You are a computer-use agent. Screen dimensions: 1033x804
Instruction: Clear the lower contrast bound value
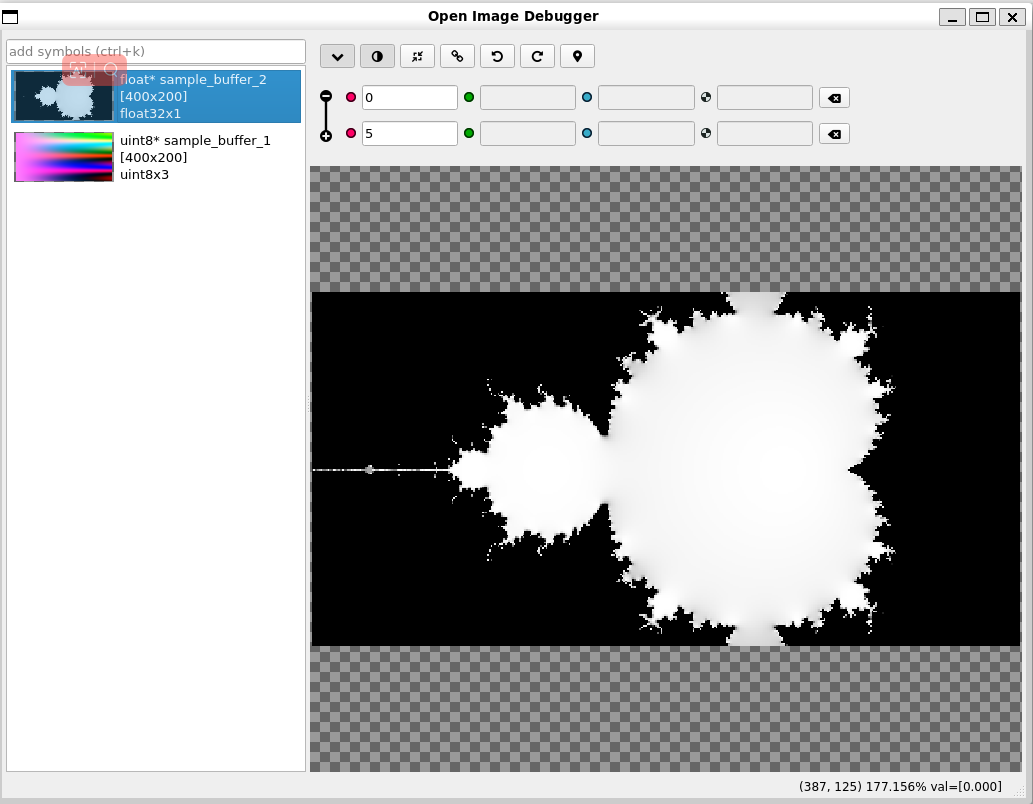(834, 133)
